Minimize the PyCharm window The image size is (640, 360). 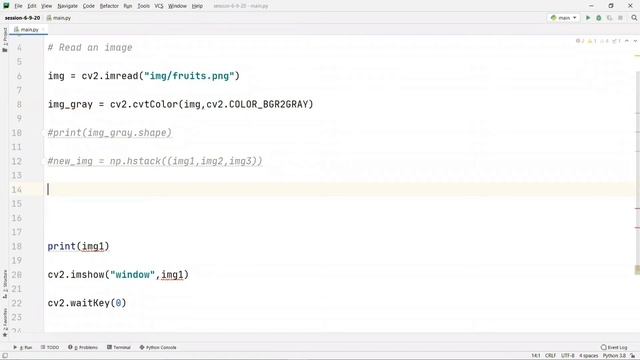pyautogui.click(x=591, y=6)
